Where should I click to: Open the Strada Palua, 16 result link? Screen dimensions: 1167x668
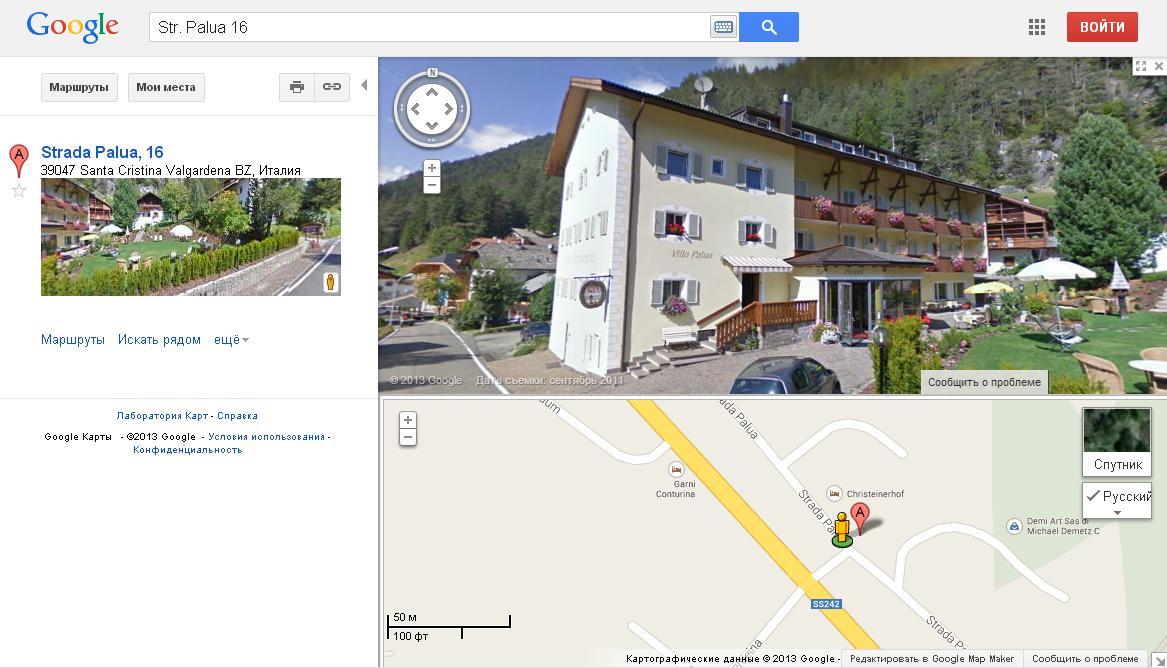(102, 152)
